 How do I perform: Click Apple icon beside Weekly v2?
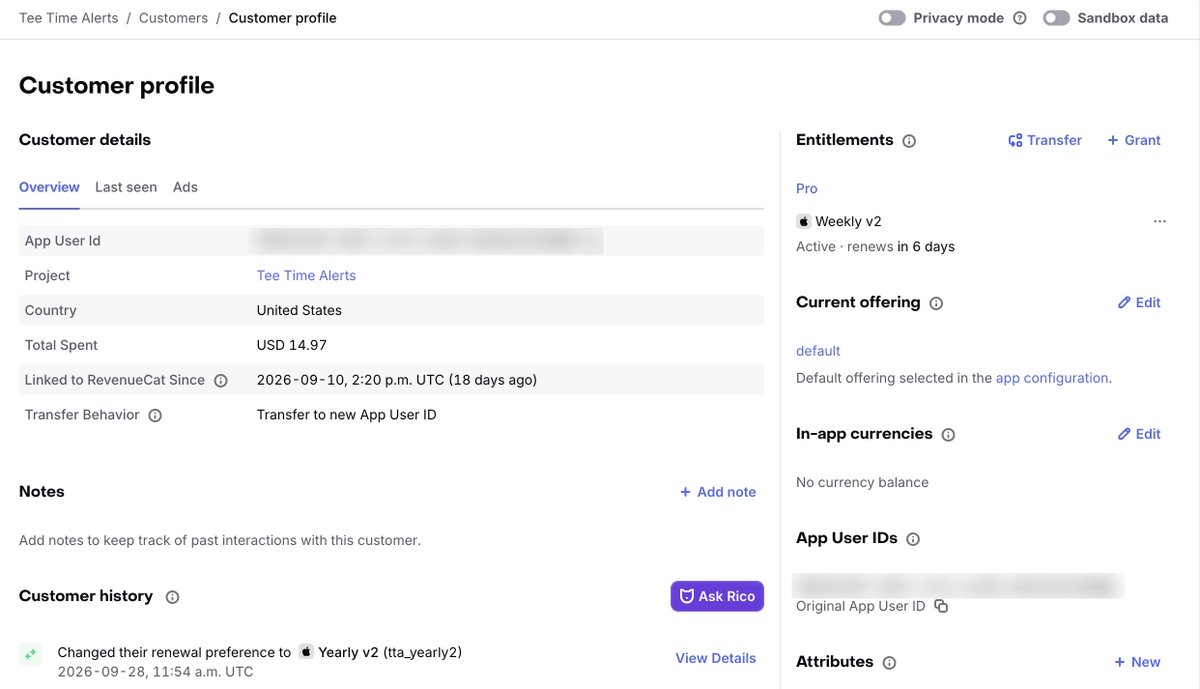point(803,221)
